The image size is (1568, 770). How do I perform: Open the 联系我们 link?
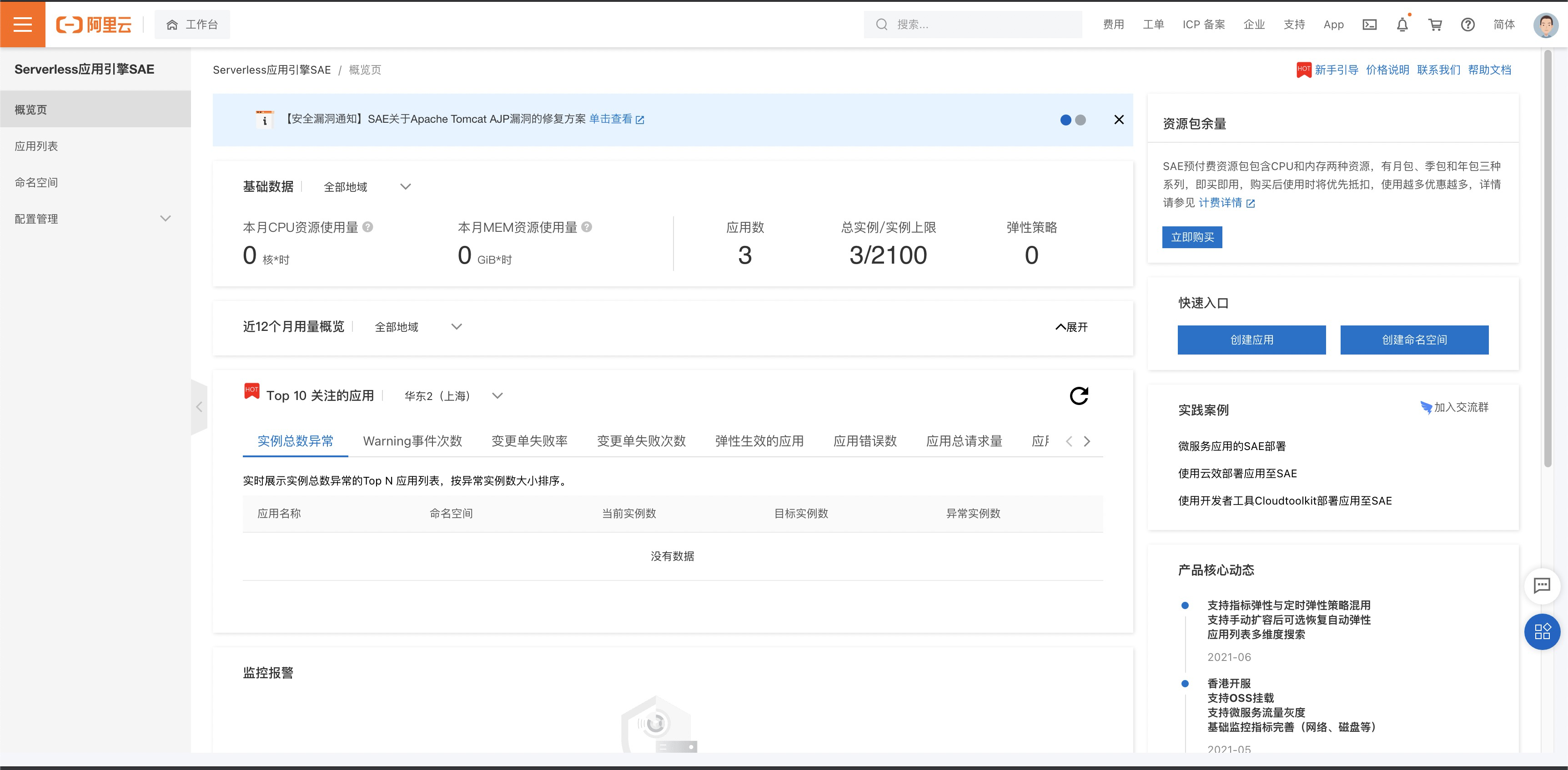[x=1438, y=70]
